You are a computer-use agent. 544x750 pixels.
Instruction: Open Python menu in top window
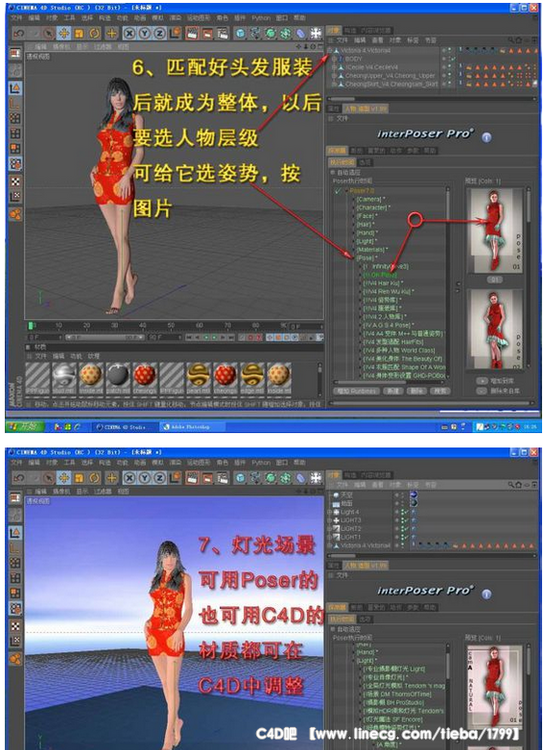point(261,18)
